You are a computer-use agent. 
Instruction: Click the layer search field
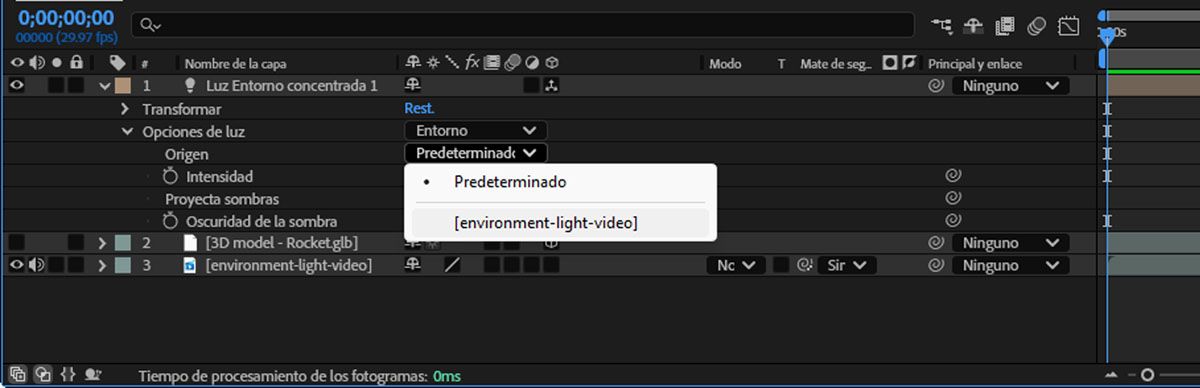523,25
